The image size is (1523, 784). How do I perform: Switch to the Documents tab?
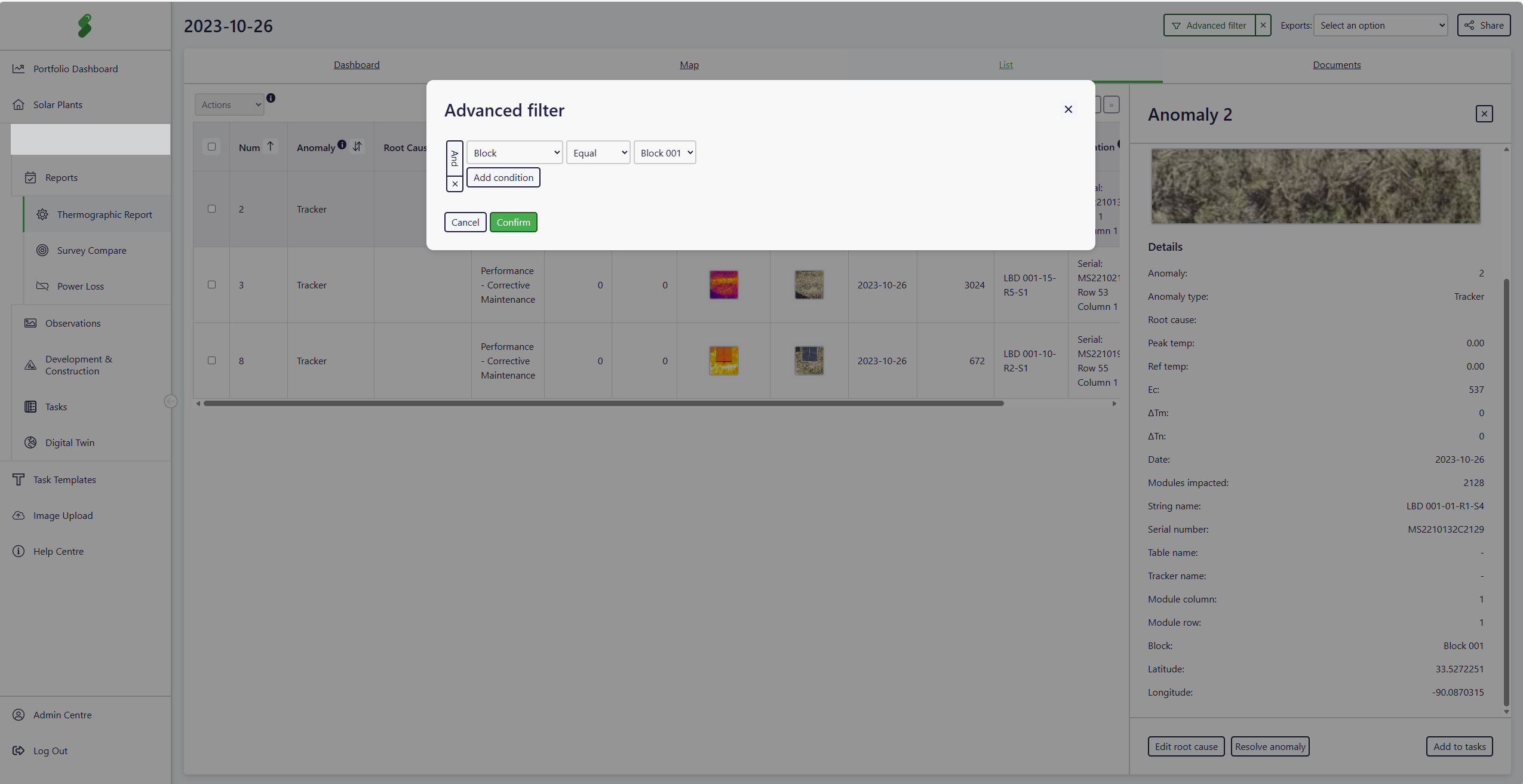[x=1336, y=64]
